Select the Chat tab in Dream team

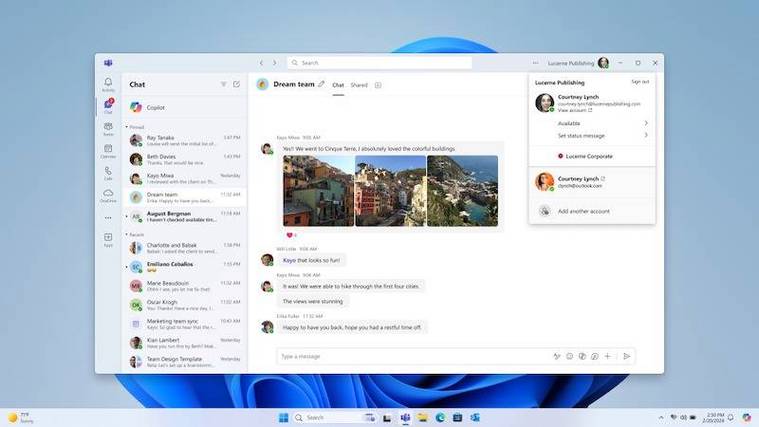[338, 85]
